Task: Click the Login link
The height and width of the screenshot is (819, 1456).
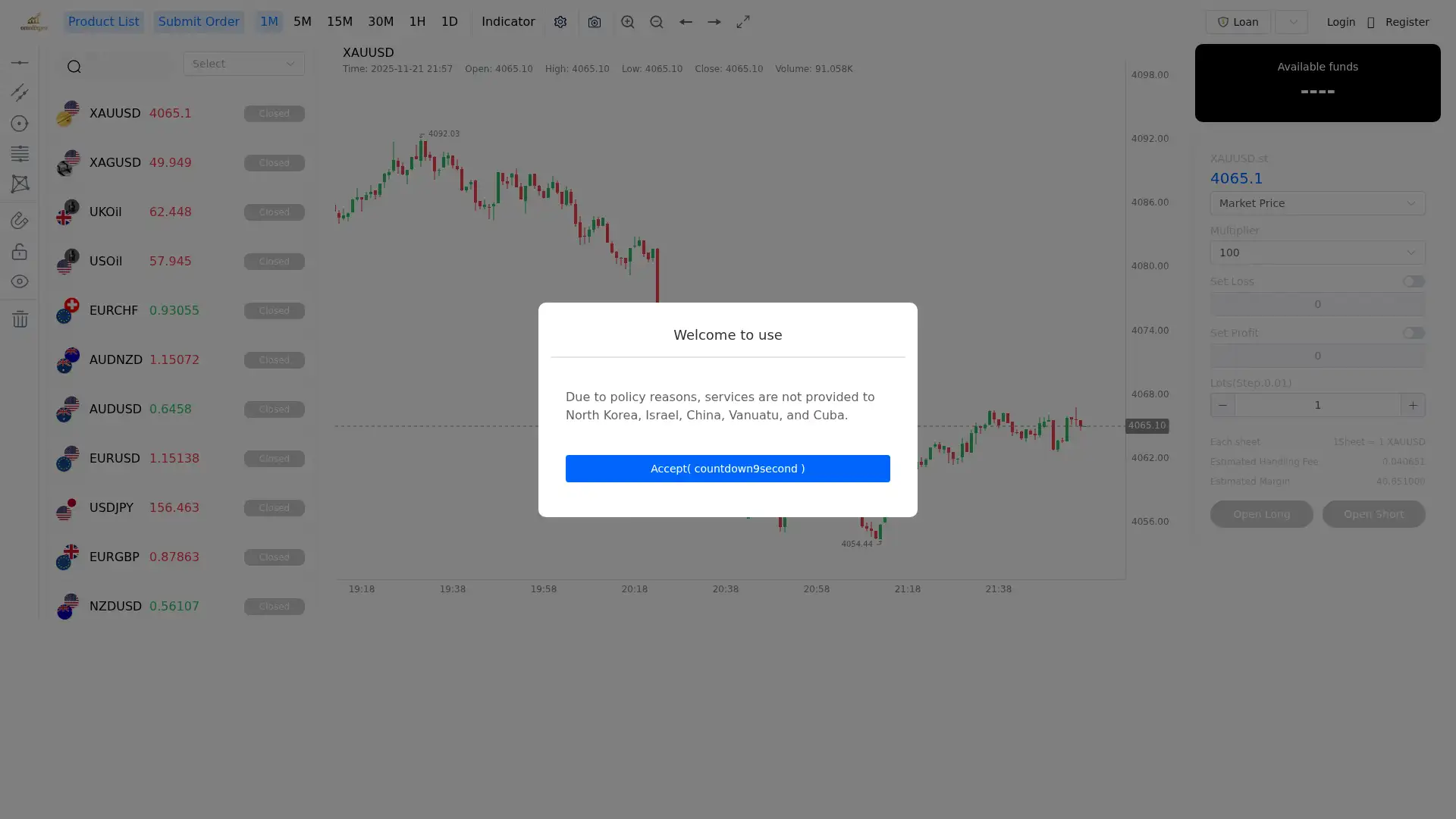Action: click(x=1340, y=22)
